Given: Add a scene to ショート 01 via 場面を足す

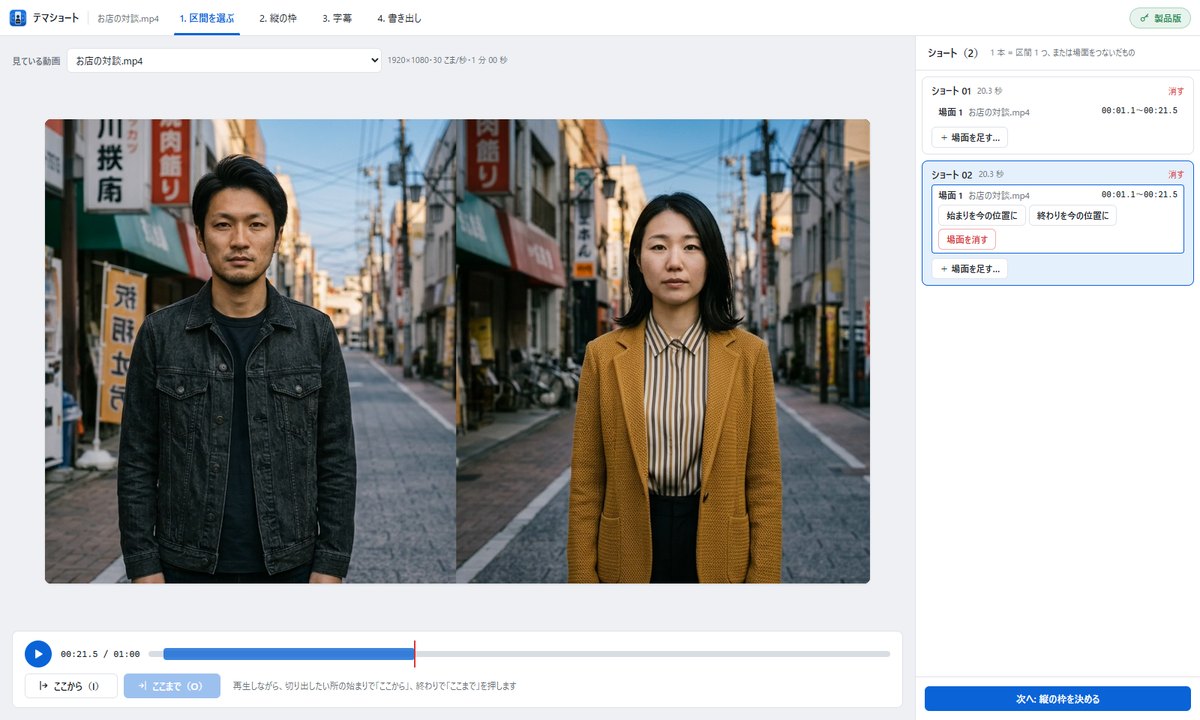Looking at the screenshot, I should click(x=969, y=137).
